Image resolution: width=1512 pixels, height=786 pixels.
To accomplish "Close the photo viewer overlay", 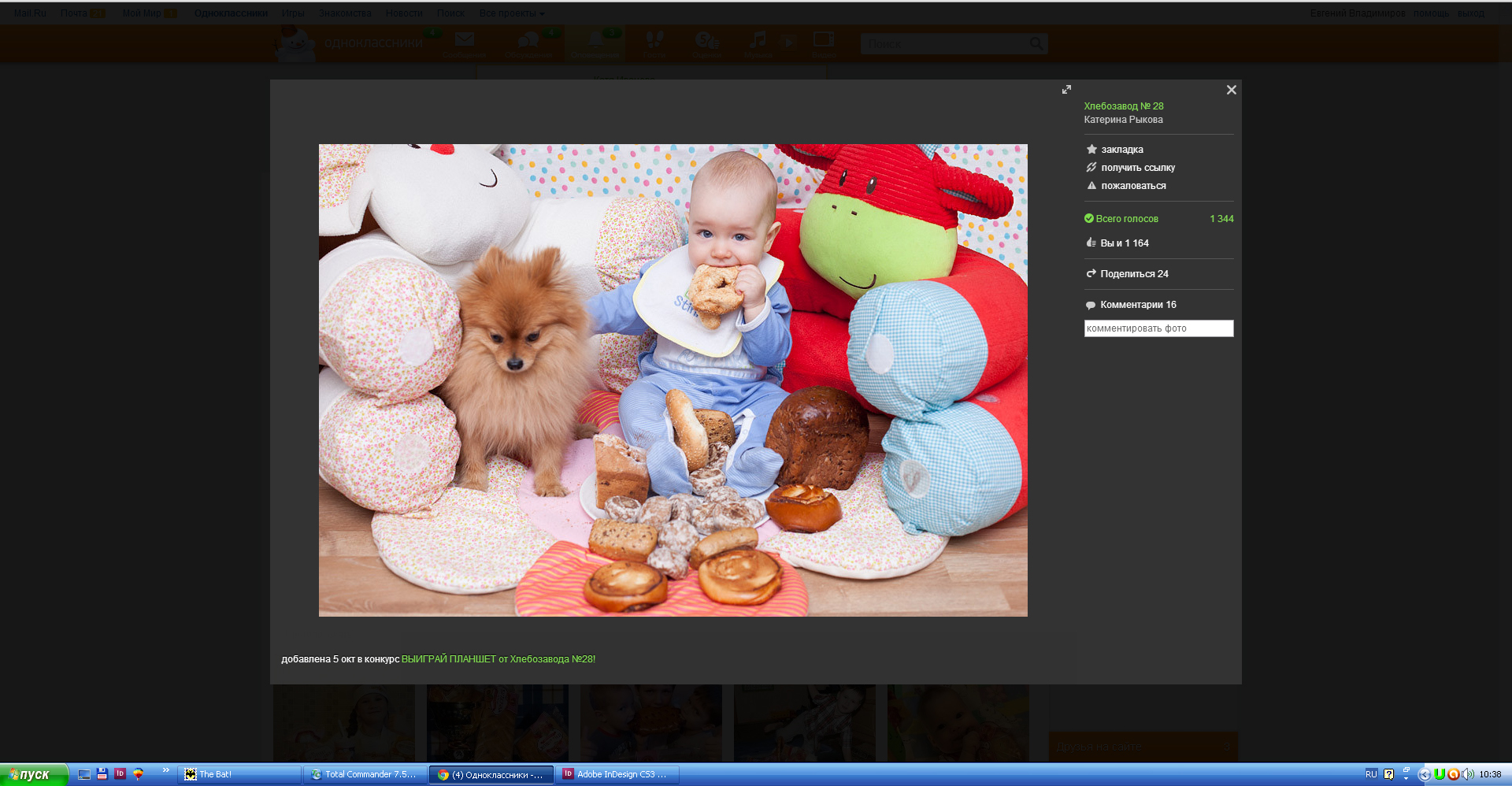I will click(x=1232, y=90).
